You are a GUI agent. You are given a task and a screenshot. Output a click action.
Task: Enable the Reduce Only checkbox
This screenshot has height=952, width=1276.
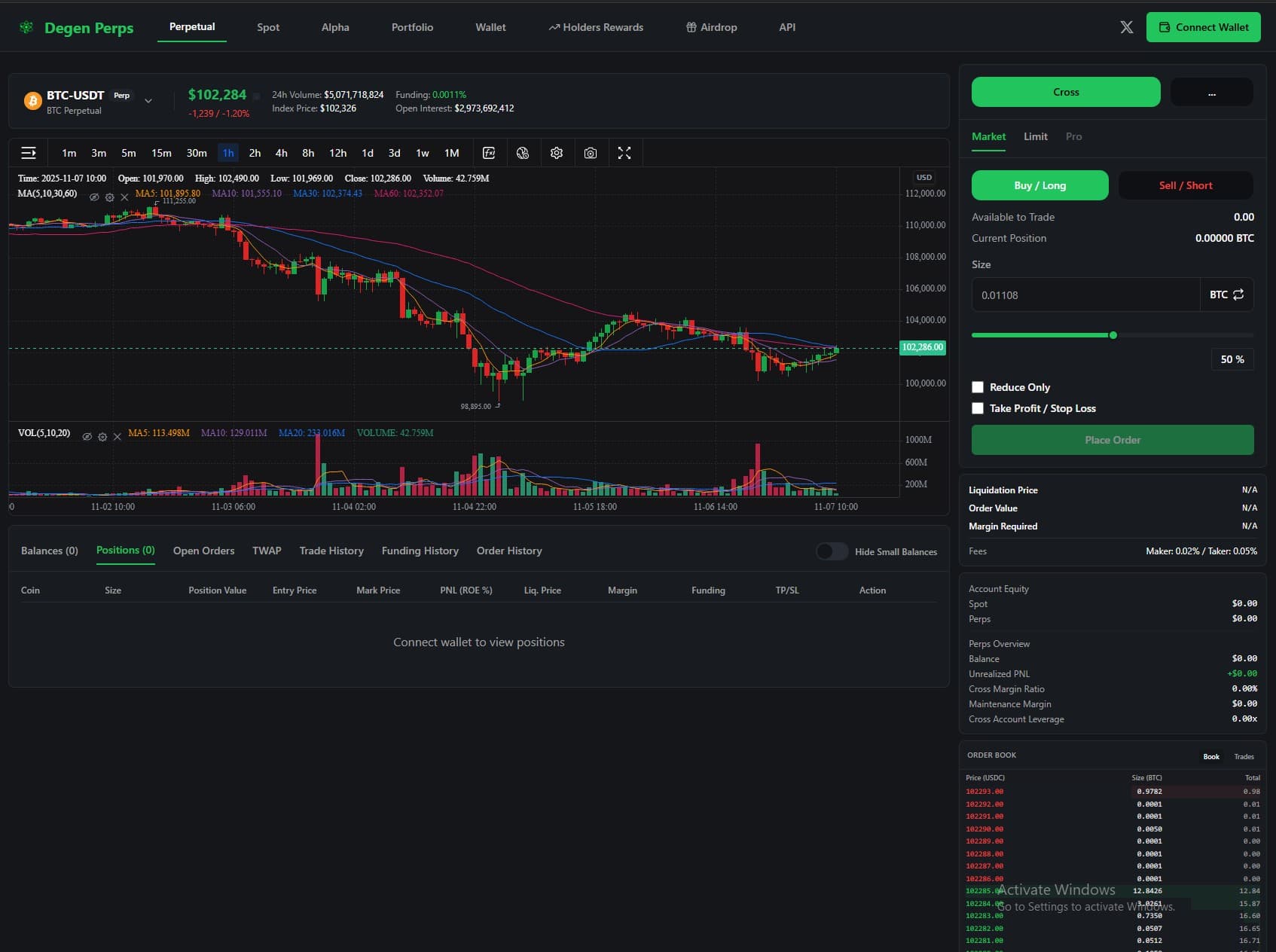978,387
